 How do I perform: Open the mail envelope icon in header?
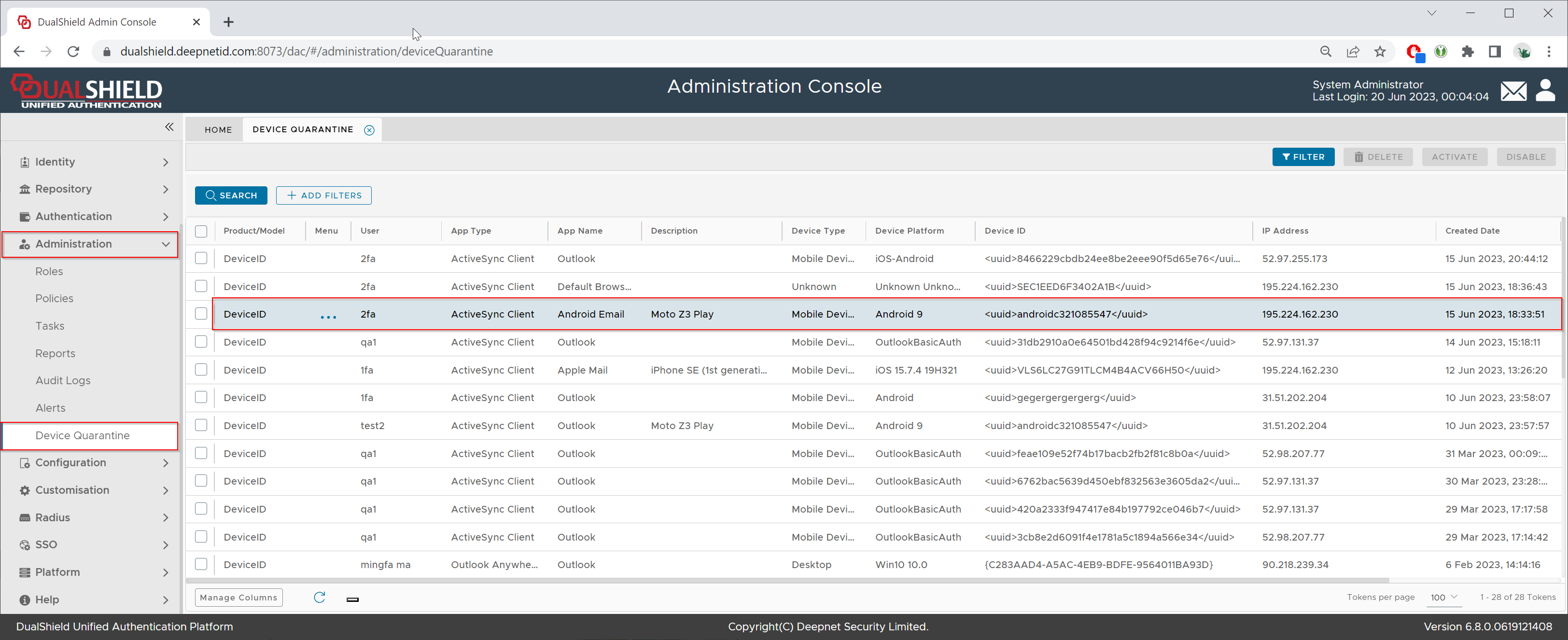click(x=1513, y=91)
